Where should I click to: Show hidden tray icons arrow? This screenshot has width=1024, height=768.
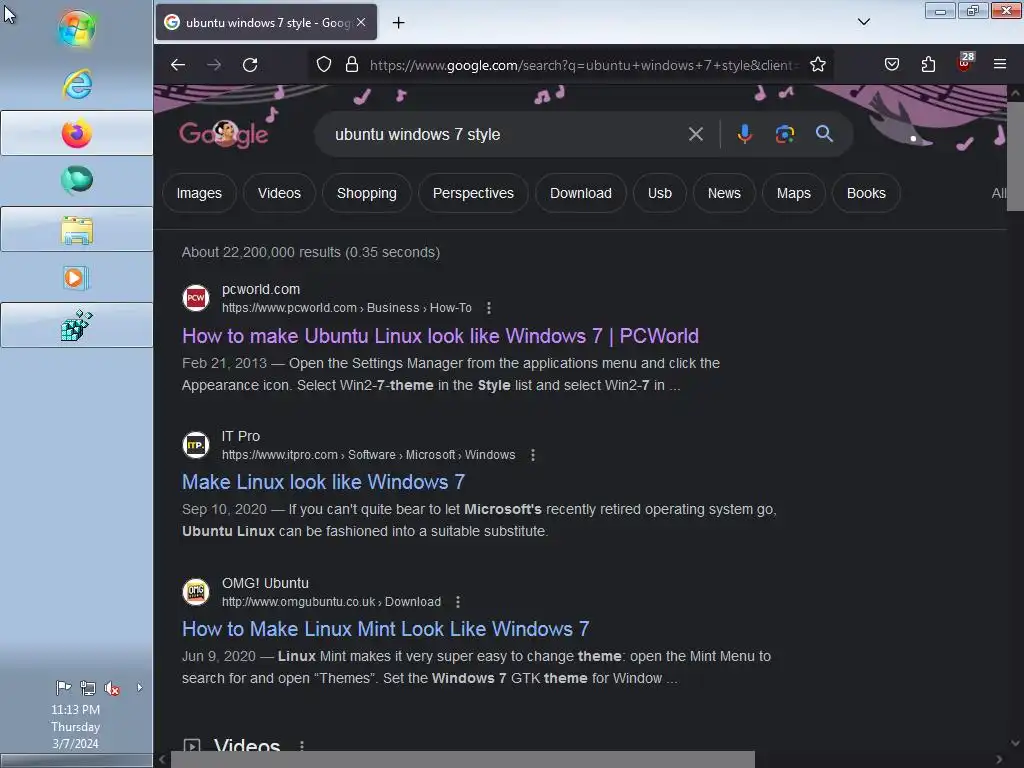pyautogui.click(x=139, y=687)
